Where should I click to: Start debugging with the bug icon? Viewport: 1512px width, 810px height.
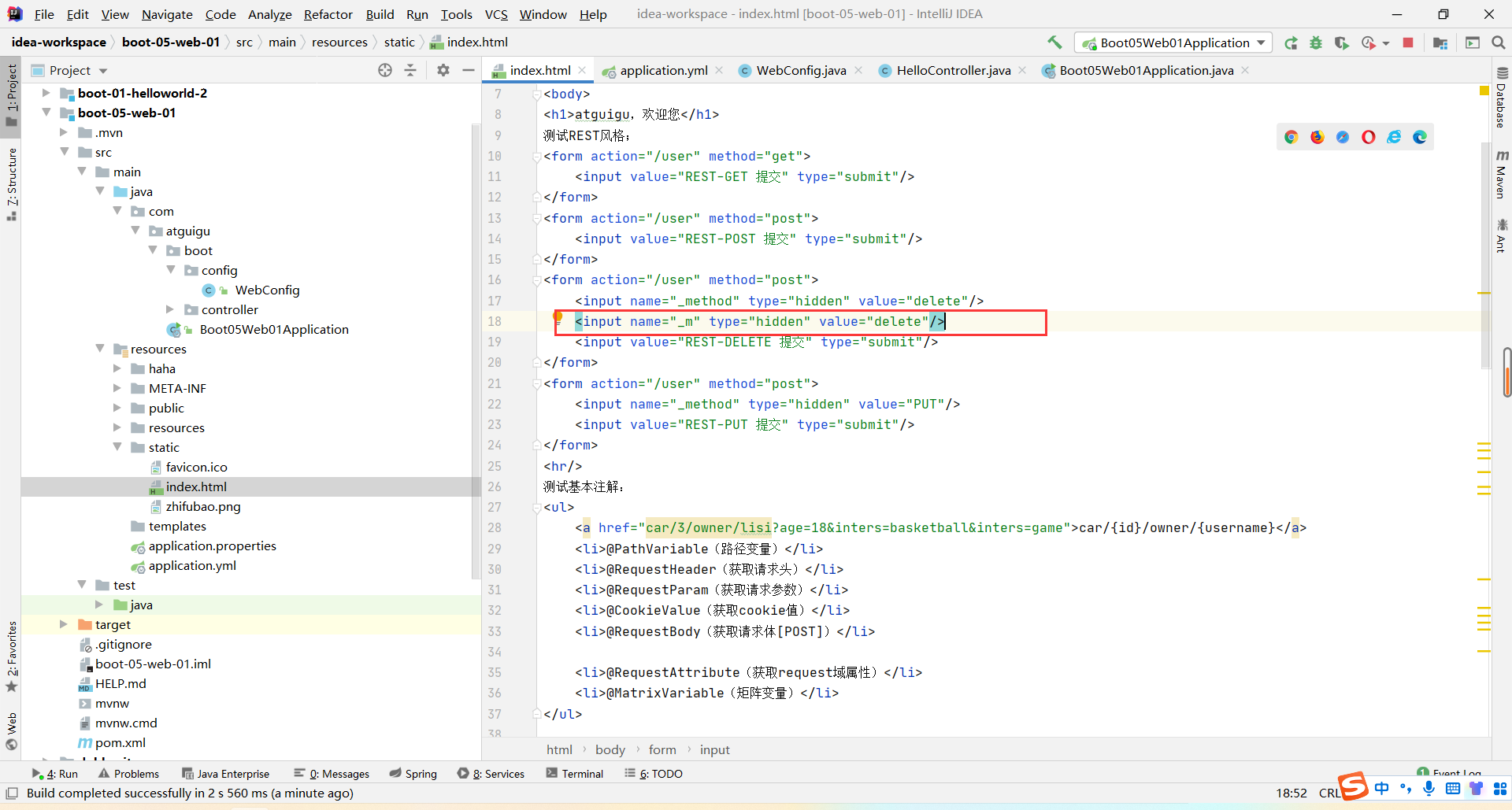click(x=1316, y=43)
